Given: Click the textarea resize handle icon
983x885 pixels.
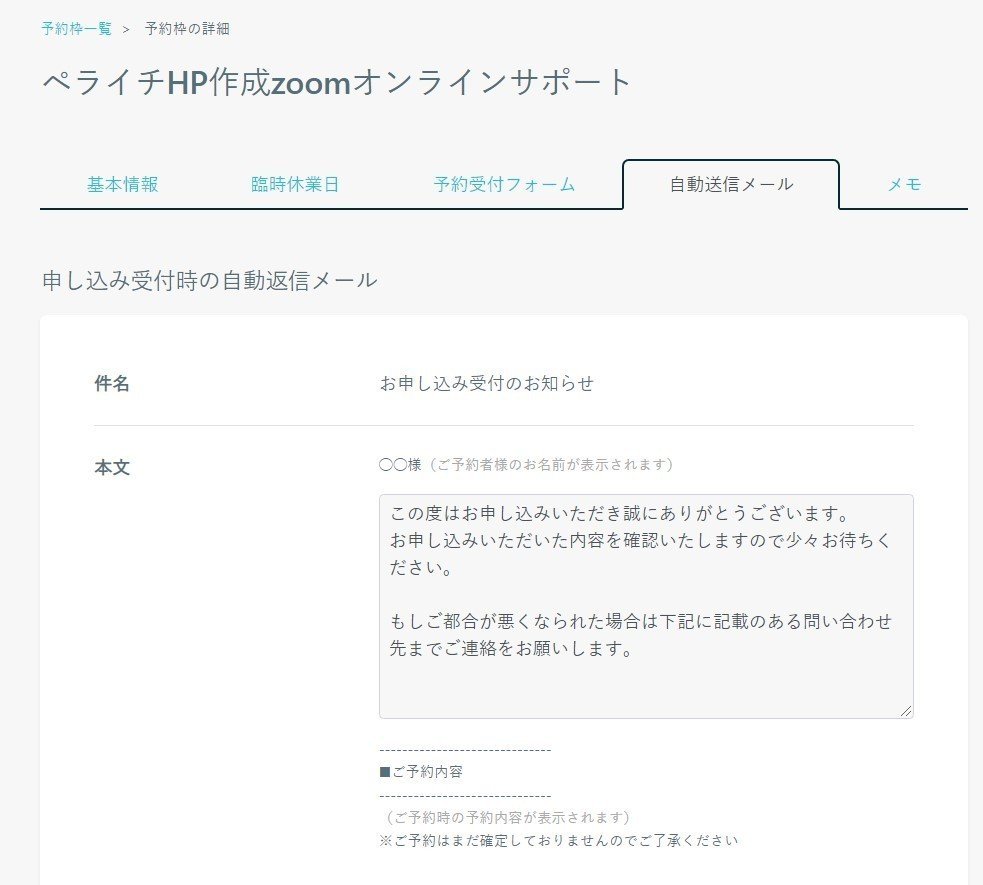Looking at the screenshot, I should point(907,710).
